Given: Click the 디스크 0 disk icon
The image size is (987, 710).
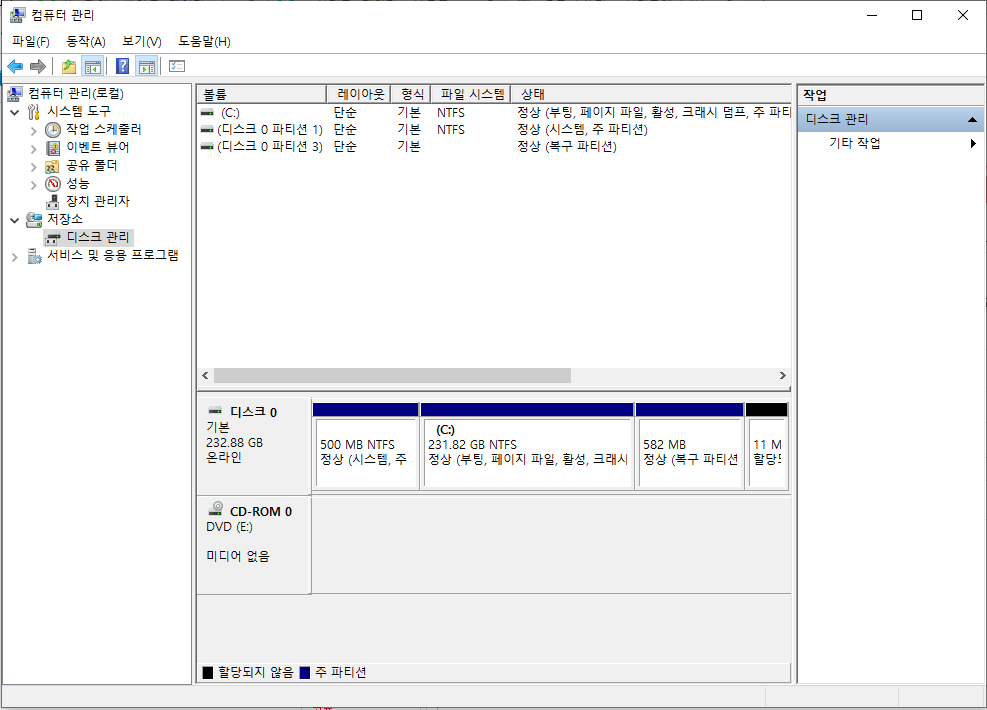Looking at the screenshot, I should (x=215, y=411).
